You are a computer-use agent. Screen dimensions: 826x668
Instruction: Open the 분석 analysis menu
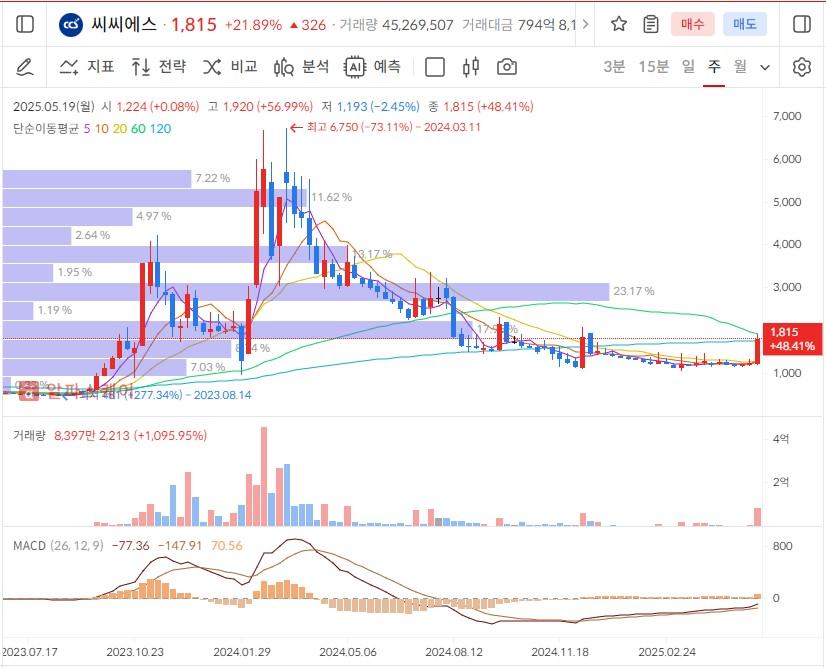301,67
